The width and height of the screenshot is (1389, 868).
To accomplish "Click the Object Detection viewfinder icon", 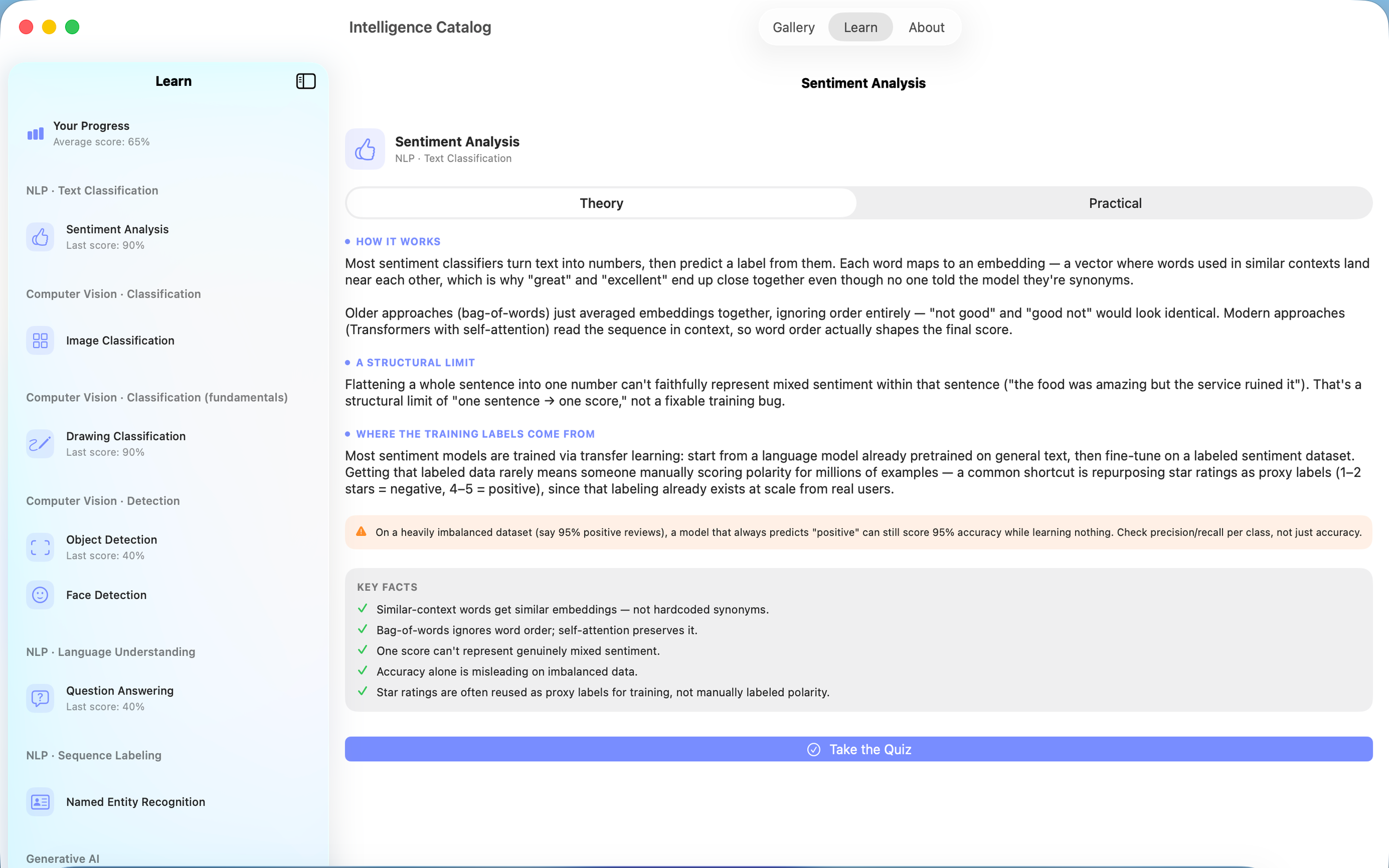I will pos(40,547).
